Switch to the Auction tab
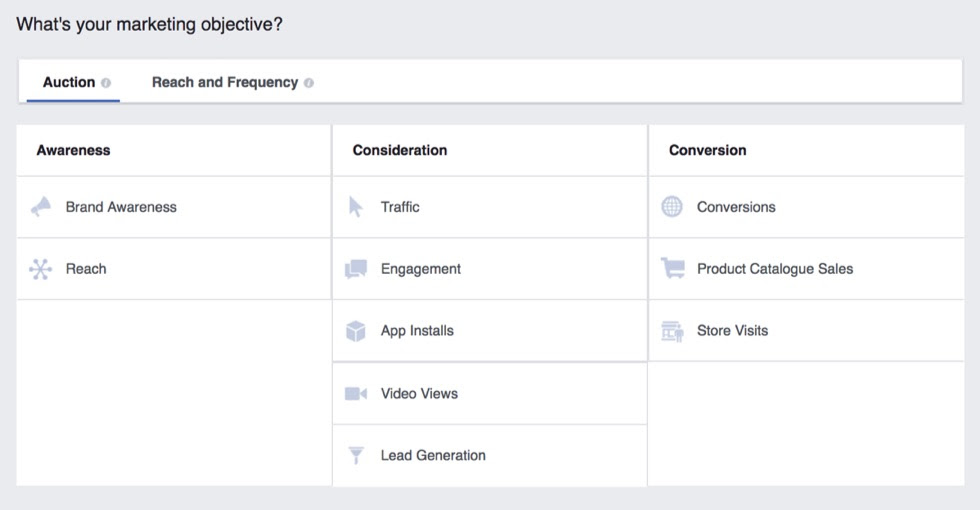 coord(73,82)
